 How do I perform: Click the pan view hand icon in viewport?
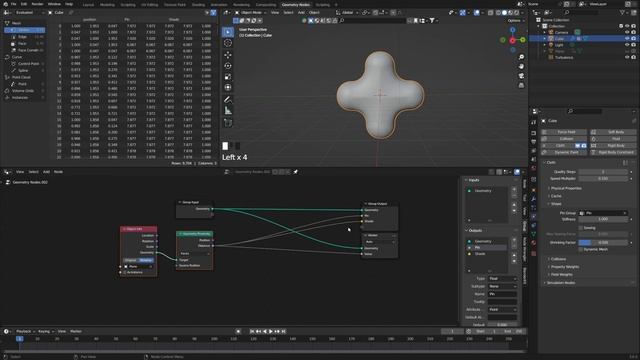coord(521,66)
